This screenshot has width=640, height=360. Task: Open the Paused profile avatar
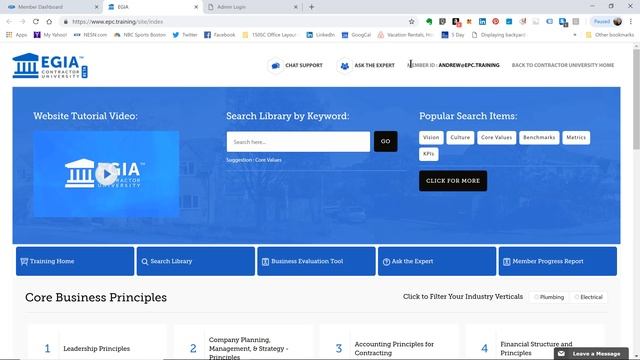pos(608,22)
